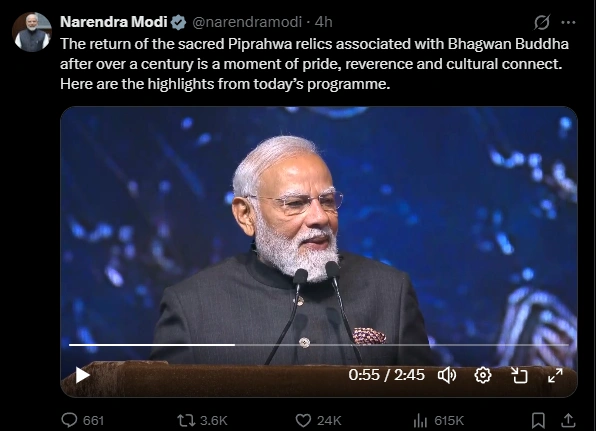Screen dimensions: 596x431
Task: Toggle picture-in-picture mode
Action: (519, 375)
